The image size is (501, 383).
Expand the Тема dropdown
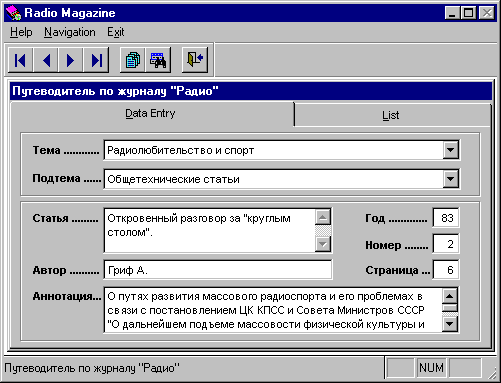(x=450, y=150)
